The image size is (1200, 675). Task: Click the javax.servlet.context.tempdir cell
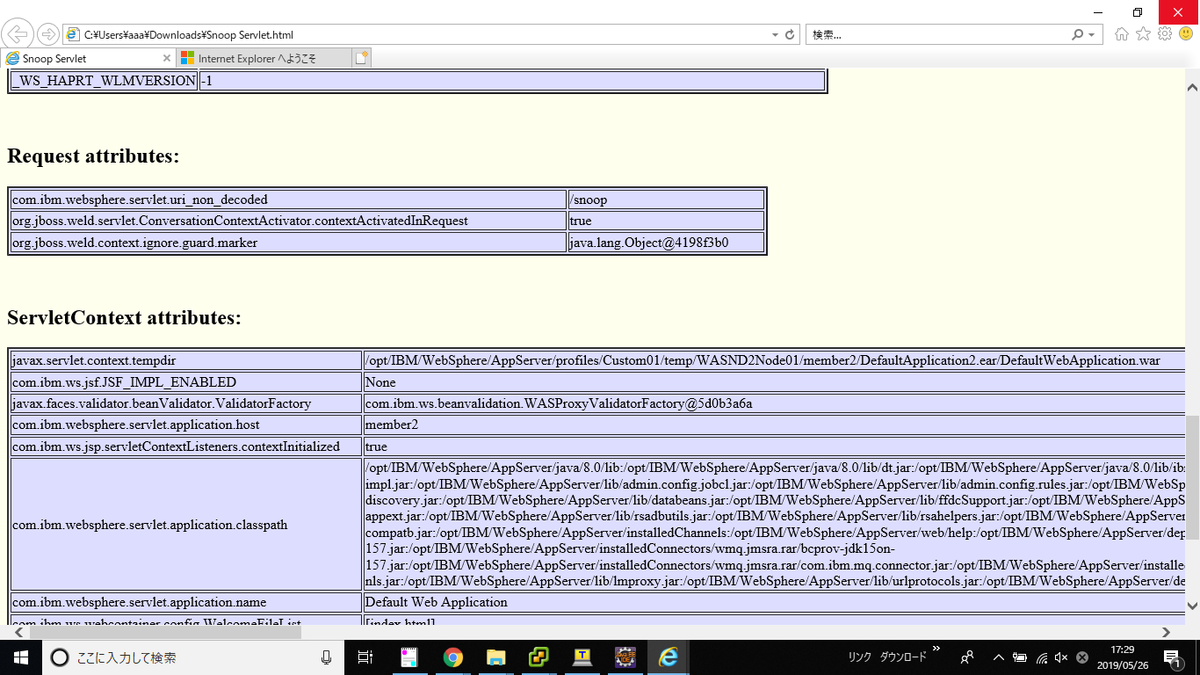pos(186,360)
